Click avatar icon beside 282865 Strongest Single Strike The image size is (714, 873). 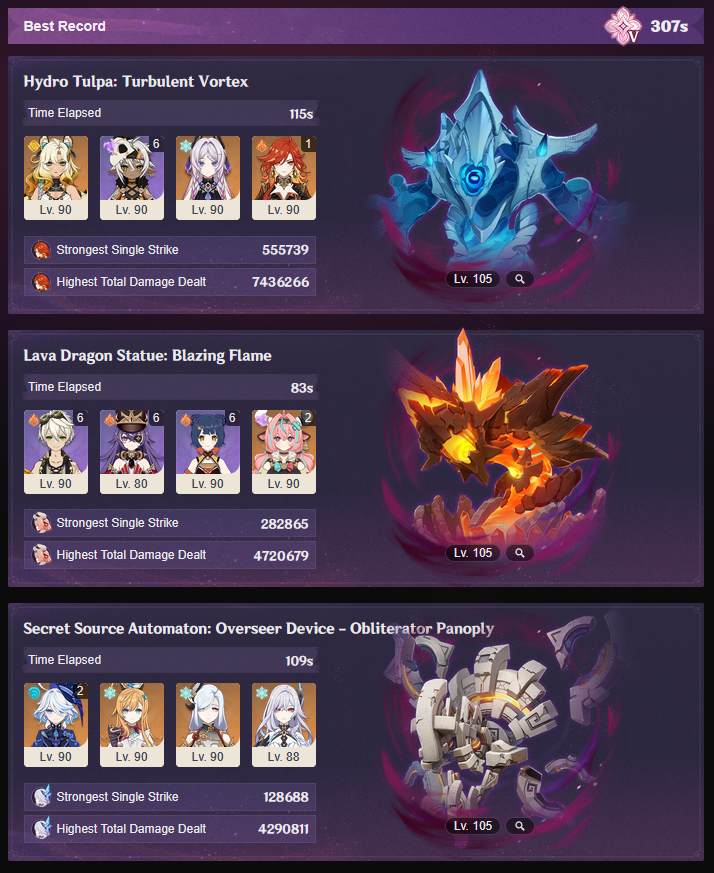(x=41, y=523)
